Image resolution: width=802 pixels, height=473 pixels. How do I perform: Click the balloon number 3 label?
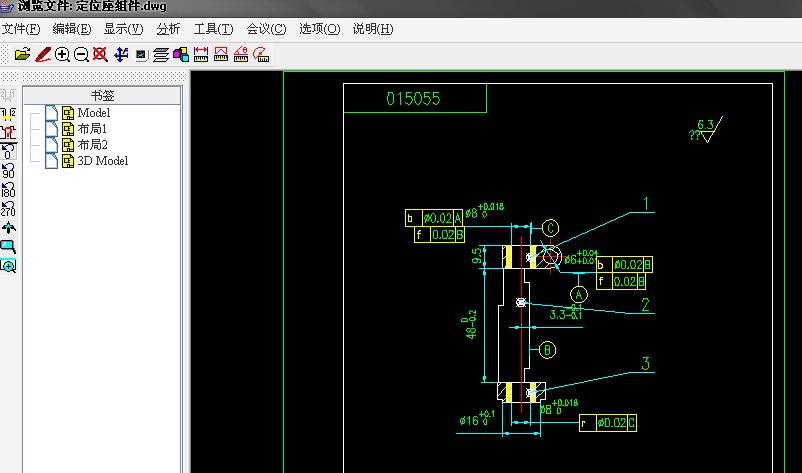pyautogui.click(x=645, y=364)
